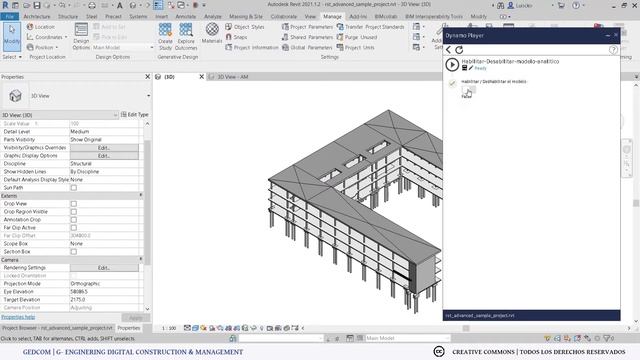Click the Edit Type button
This screenshot has width=640, height=360.
[135, 115]
